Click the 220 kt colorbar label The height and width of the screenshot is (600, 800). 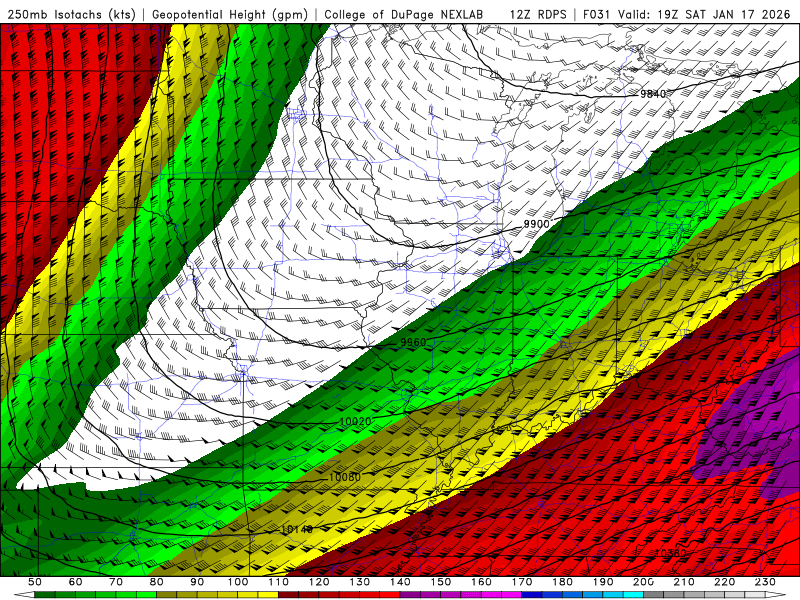pos(725,582)
